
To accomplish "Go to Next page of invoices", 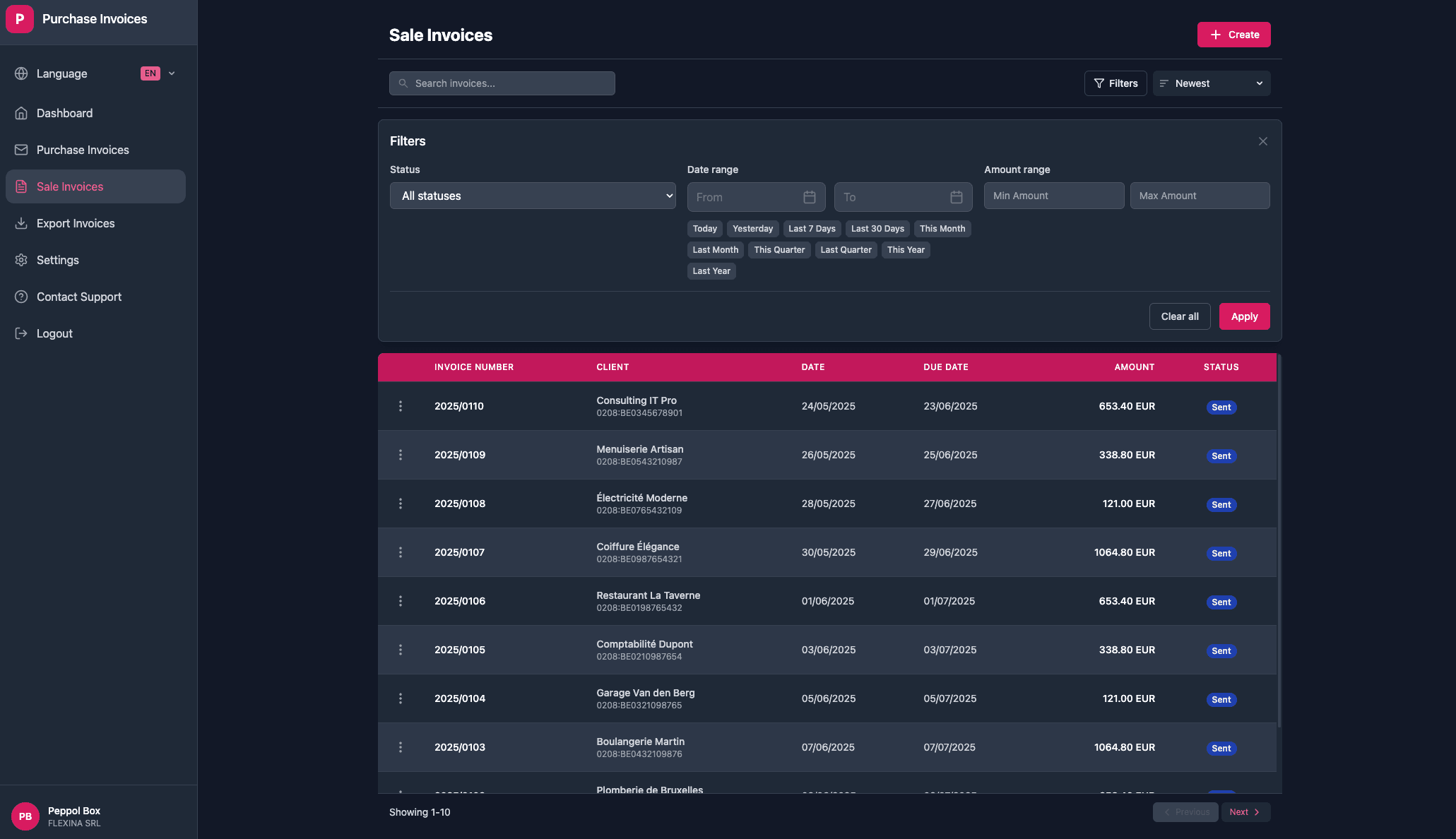I will [x=1245, y=812].
